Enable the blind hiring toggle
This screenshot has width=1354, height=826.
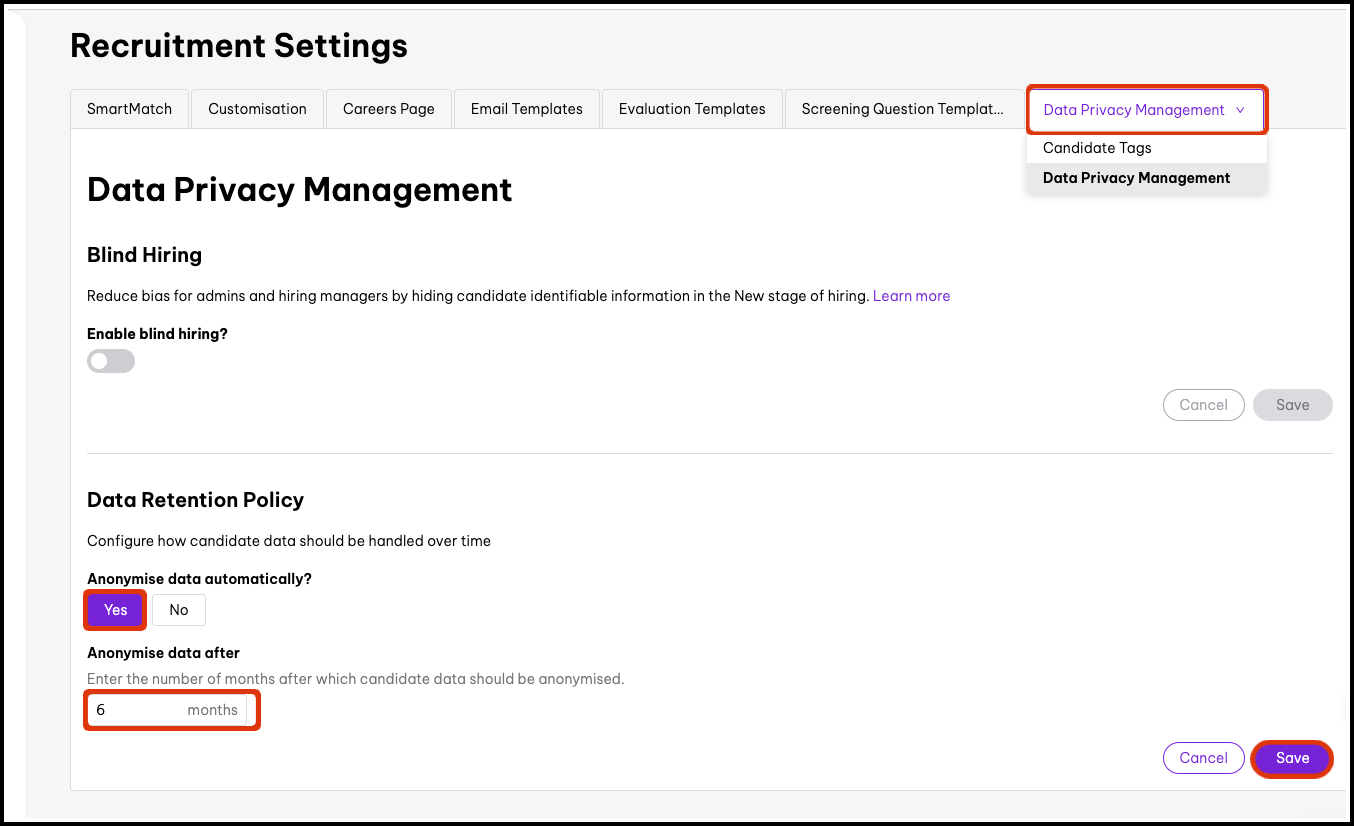[110, 360]
